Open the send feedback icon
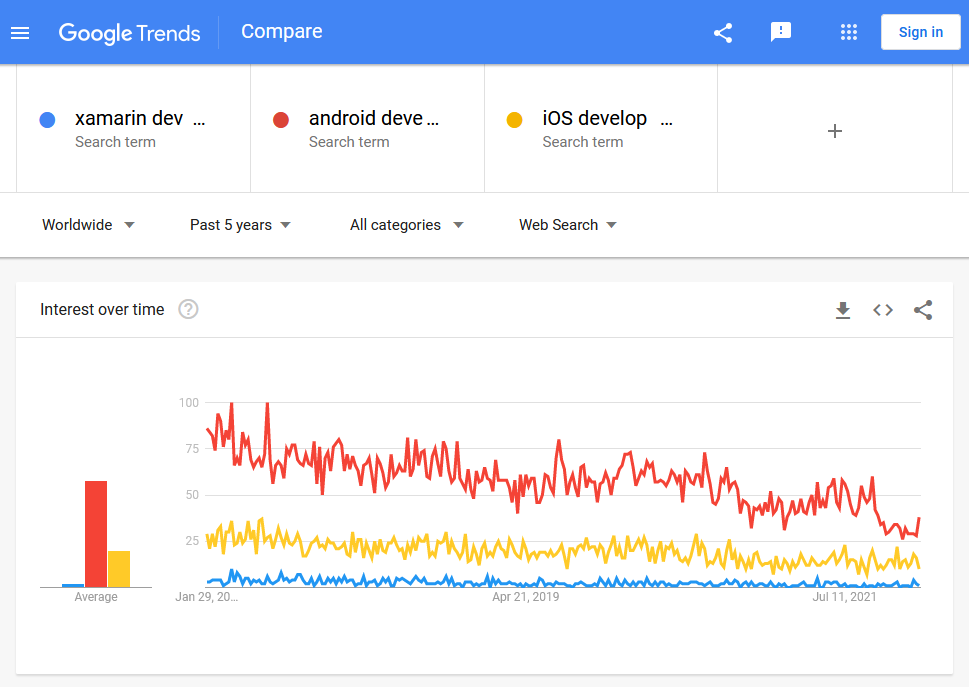Viewport: 969px width, 687px height. coord(781,32)
